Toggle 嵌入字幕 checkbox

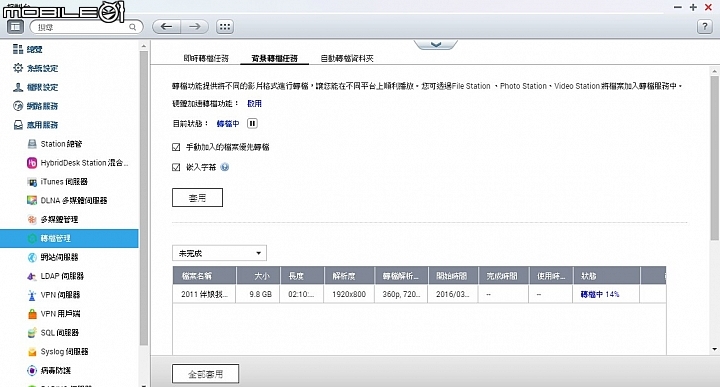[176, 167]
